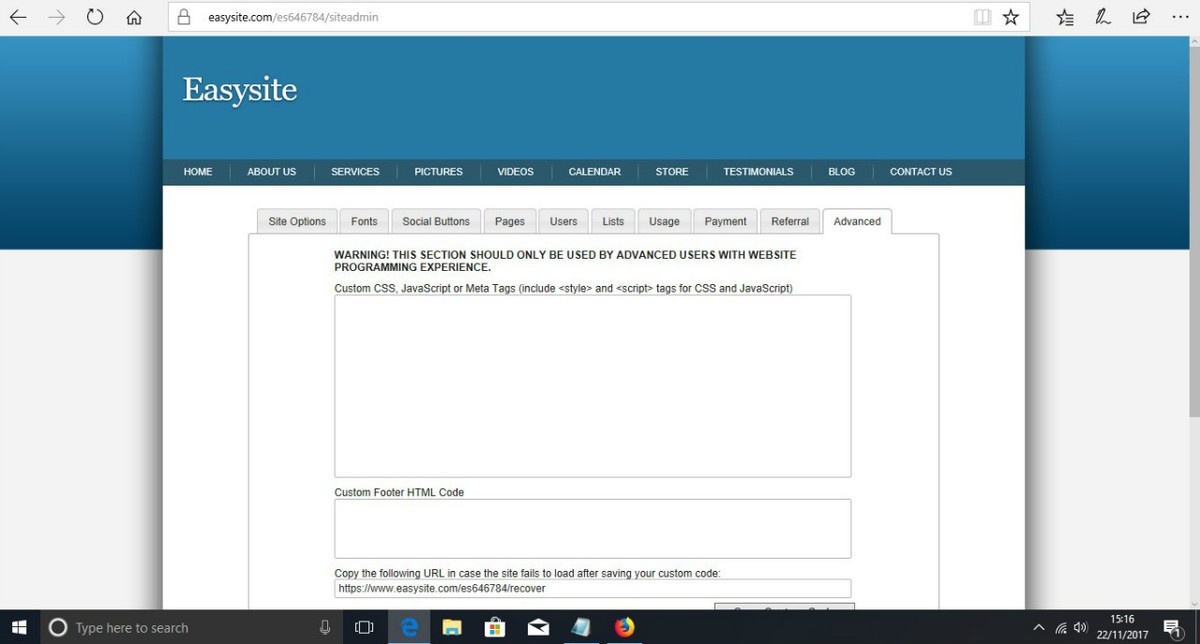The width and height of the screenshot is (1200, 644).
Task: Click the volume speaker tray icon
Action: pos(1080,628)
